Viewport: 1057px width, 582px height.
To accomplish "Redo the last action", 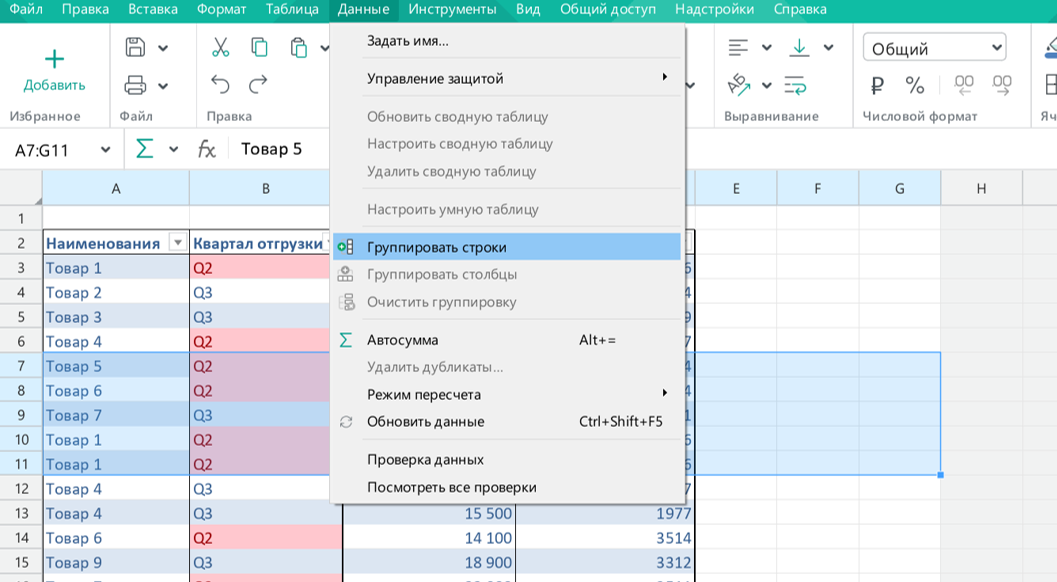I will 258,85.
